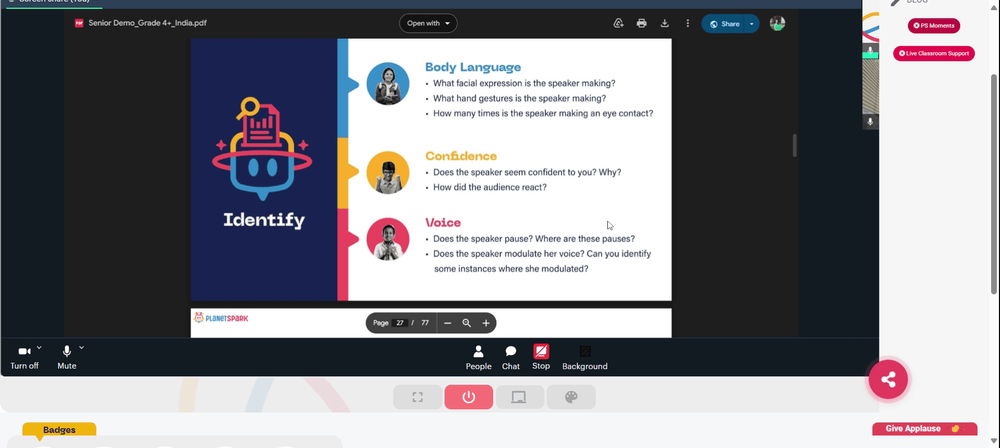Open Background settings
The image size is (1000, 448).
[585, 358]
